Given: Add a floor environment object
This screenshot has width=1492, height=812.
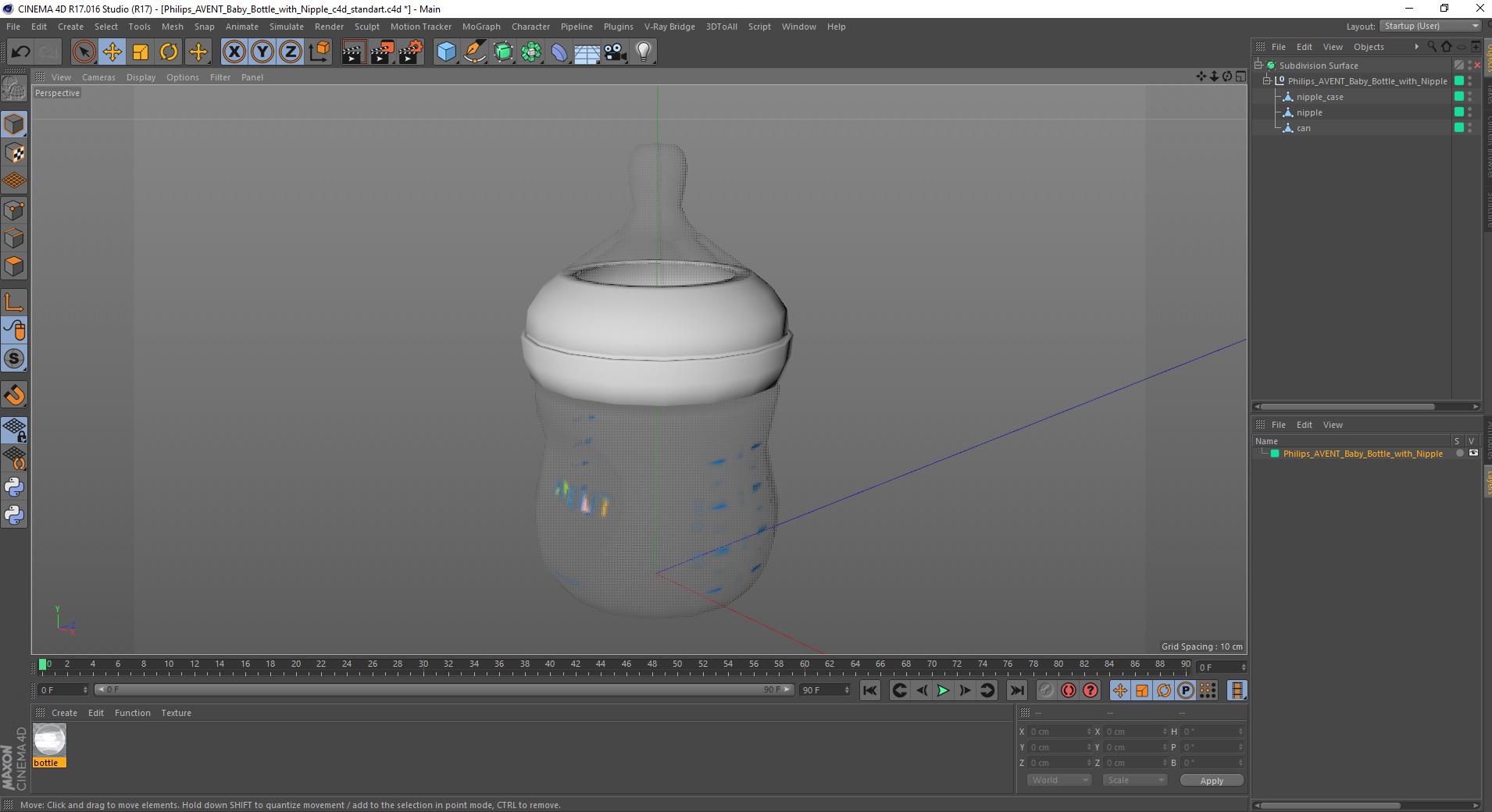Looking at the screenshot, I should pos(587,52).
